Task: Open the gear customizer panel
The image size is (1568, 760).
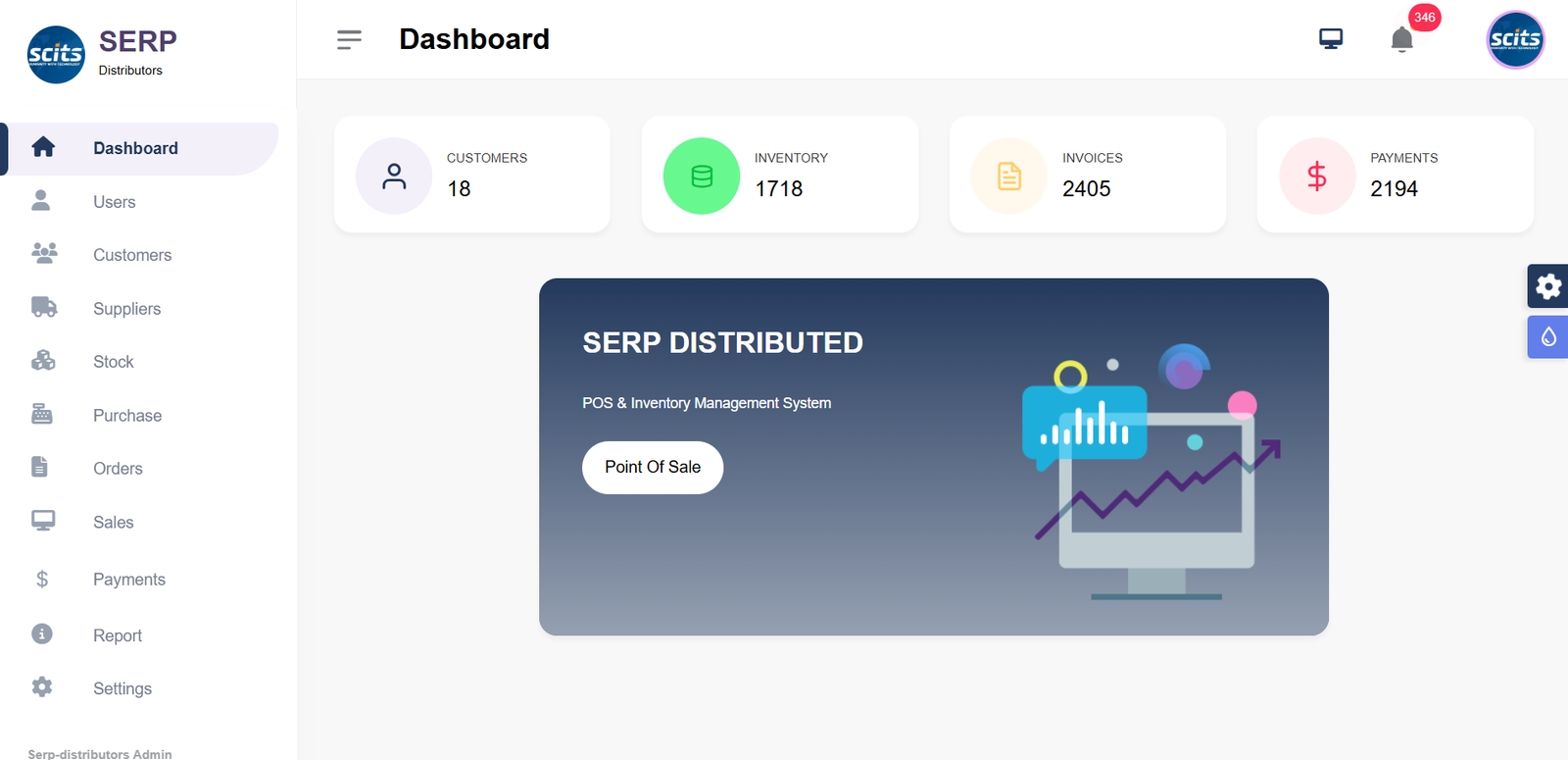Action: [x=1547, y=286]
